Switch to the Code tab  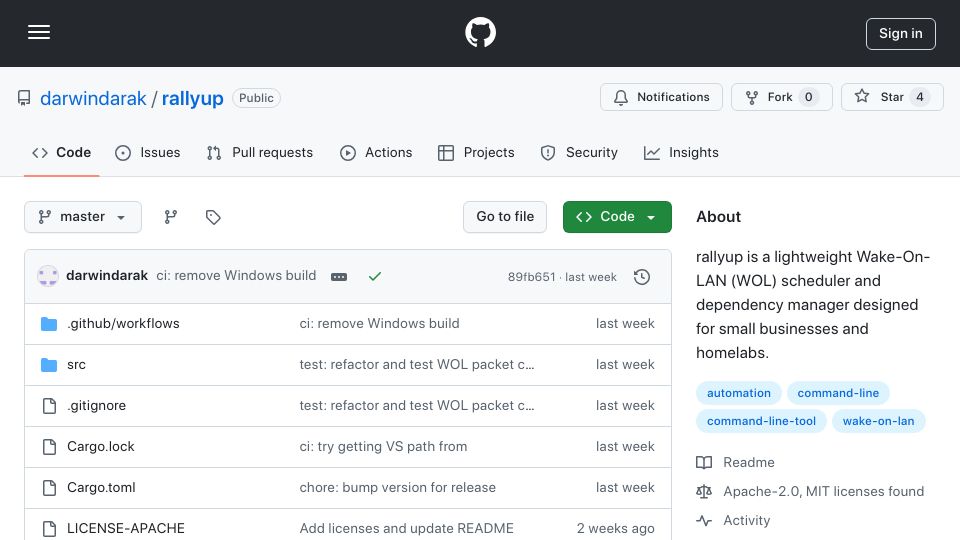click(61, 152)
